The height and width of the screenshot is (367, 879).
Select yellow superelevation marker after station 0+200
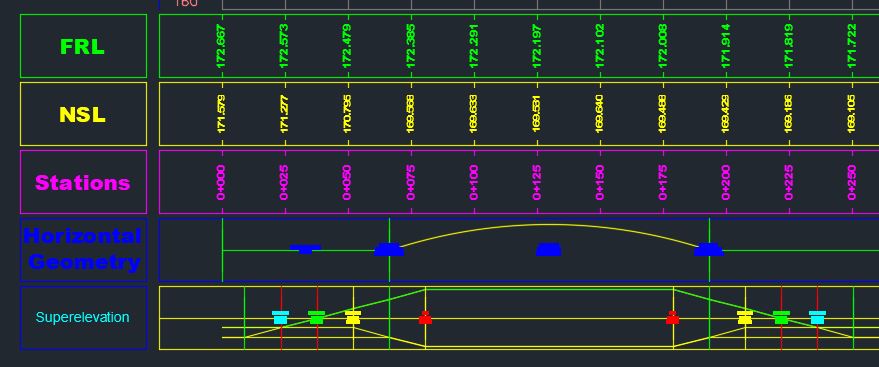click(745, 318)
